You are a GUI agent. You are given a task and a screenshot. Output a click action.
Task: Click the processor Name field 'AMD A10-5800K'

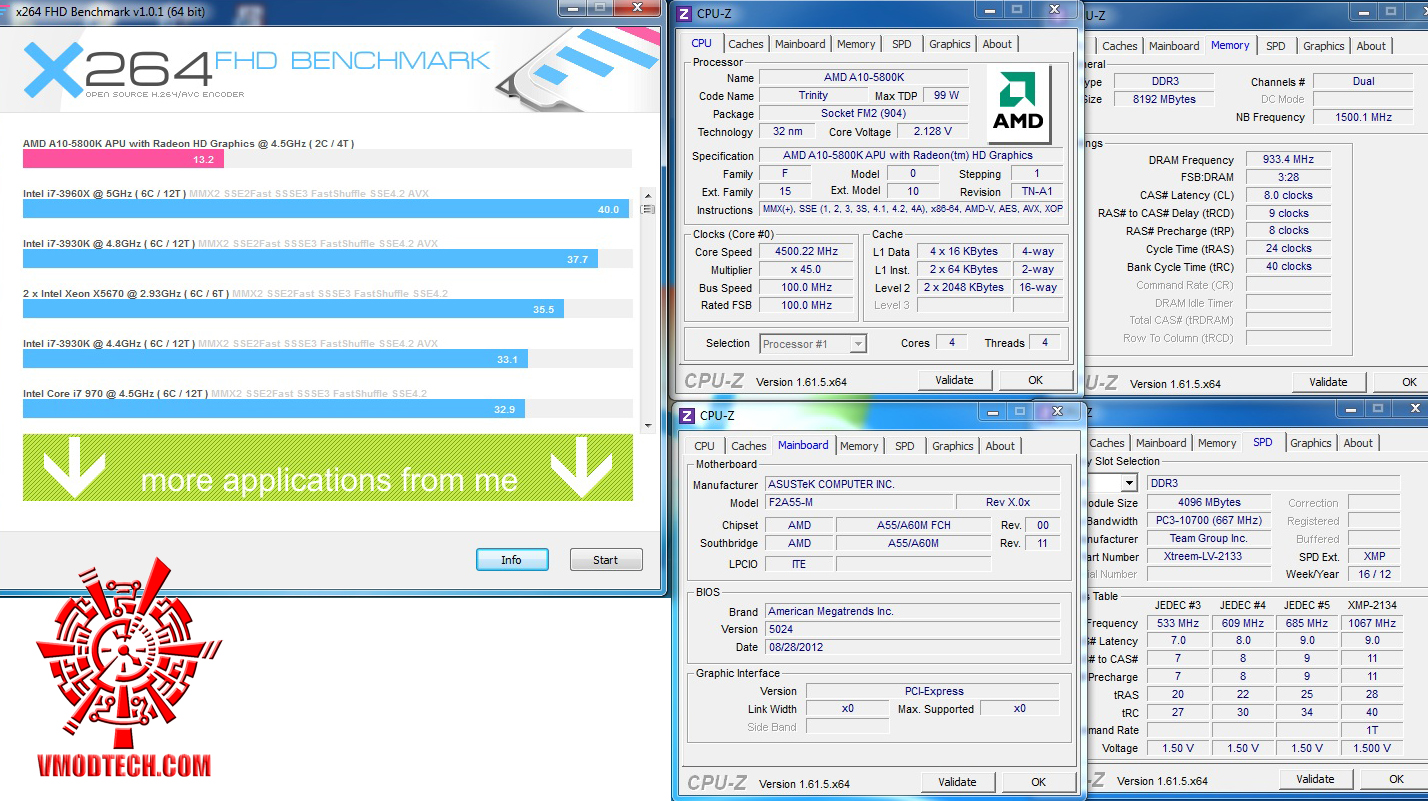pyautogui.click(x=863, y=78)
